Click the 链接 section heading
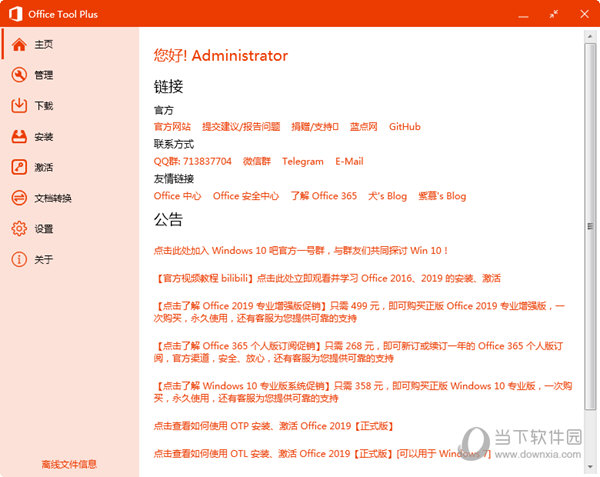The height and width of the screenshot is (477, 600). [168, 86]
